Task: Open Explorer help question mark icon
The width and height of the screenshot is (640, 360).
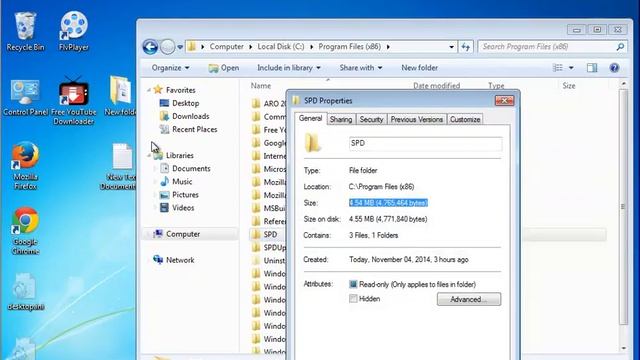Action: click(x=614, y=68)
